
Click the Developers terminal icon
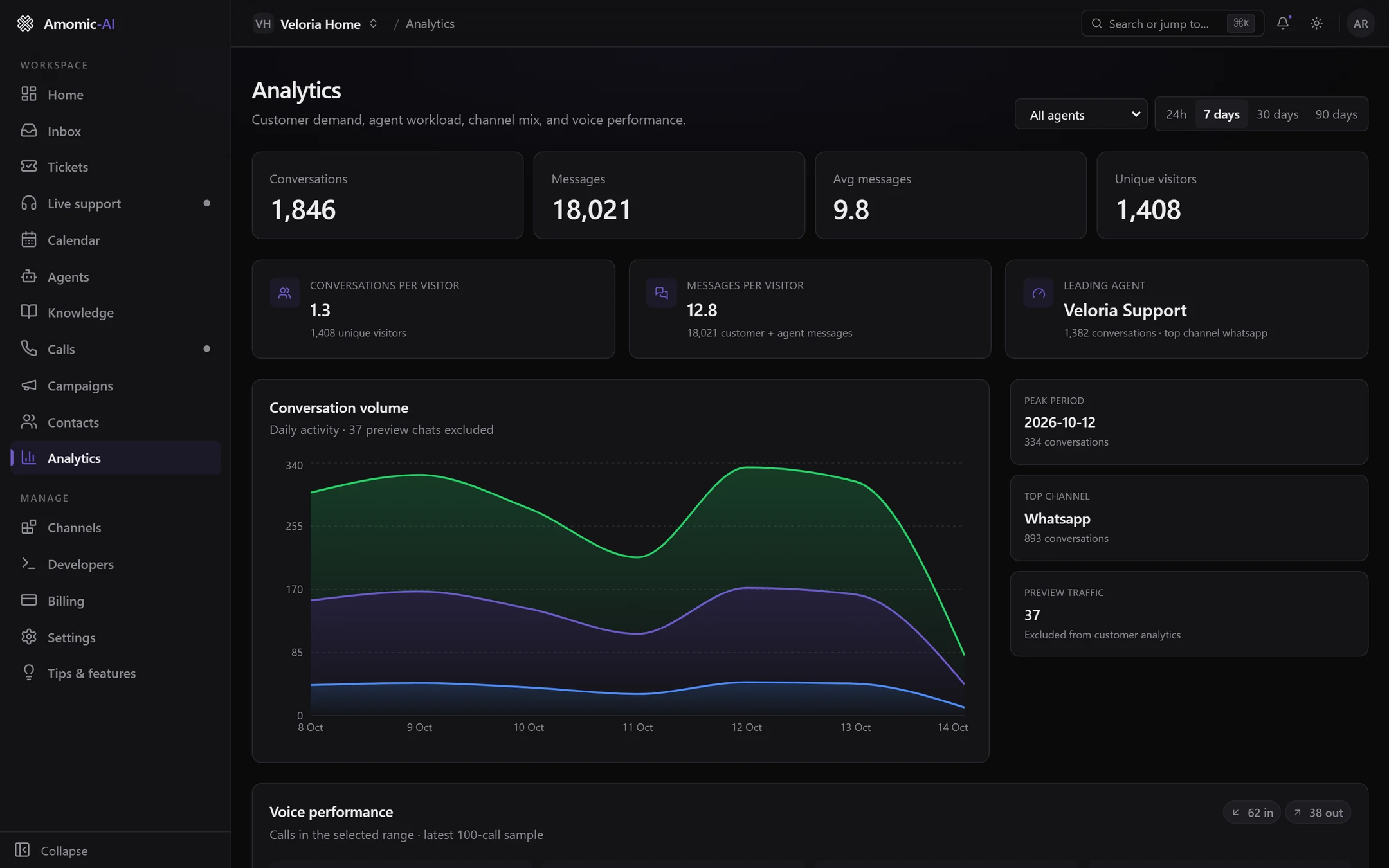click(x=29, y=564)
